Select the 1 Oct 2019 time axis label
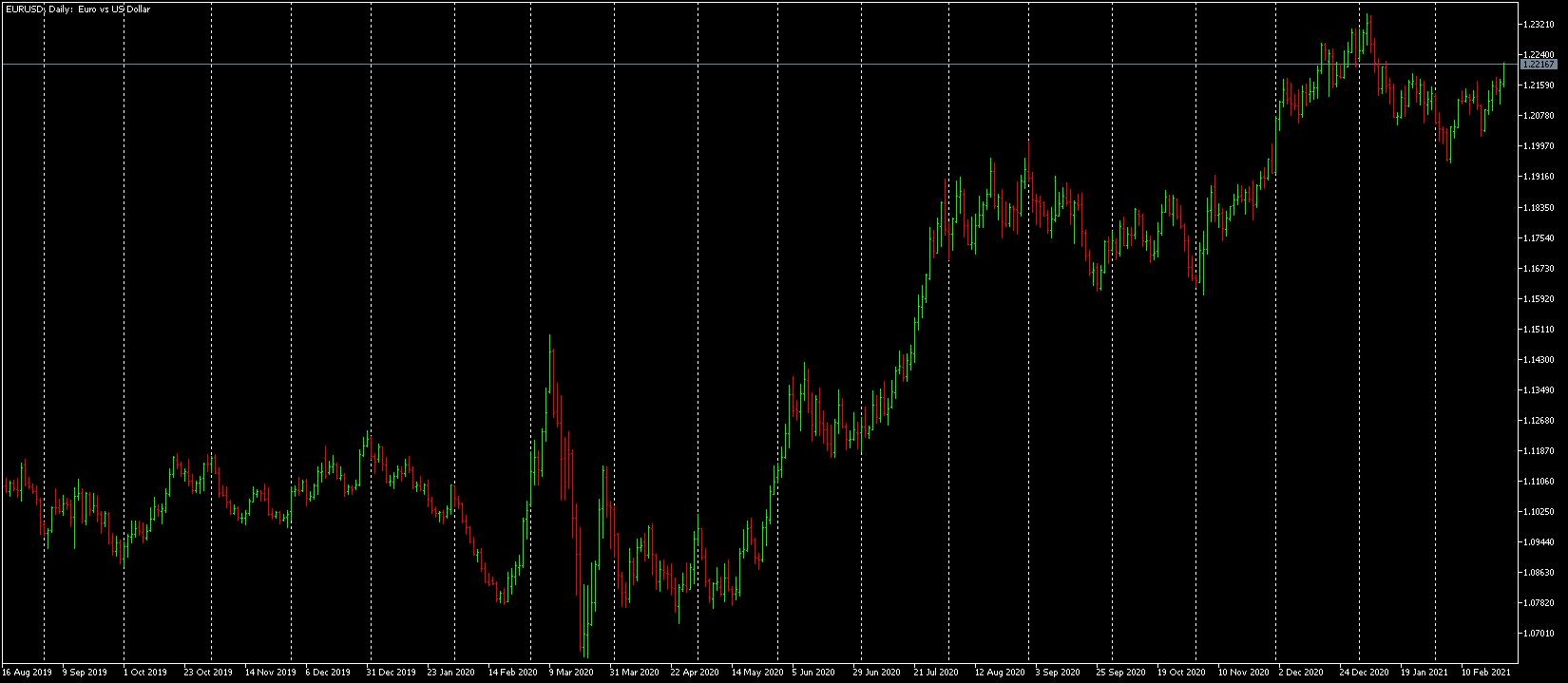1568x683 pixels. click(145, 673)
